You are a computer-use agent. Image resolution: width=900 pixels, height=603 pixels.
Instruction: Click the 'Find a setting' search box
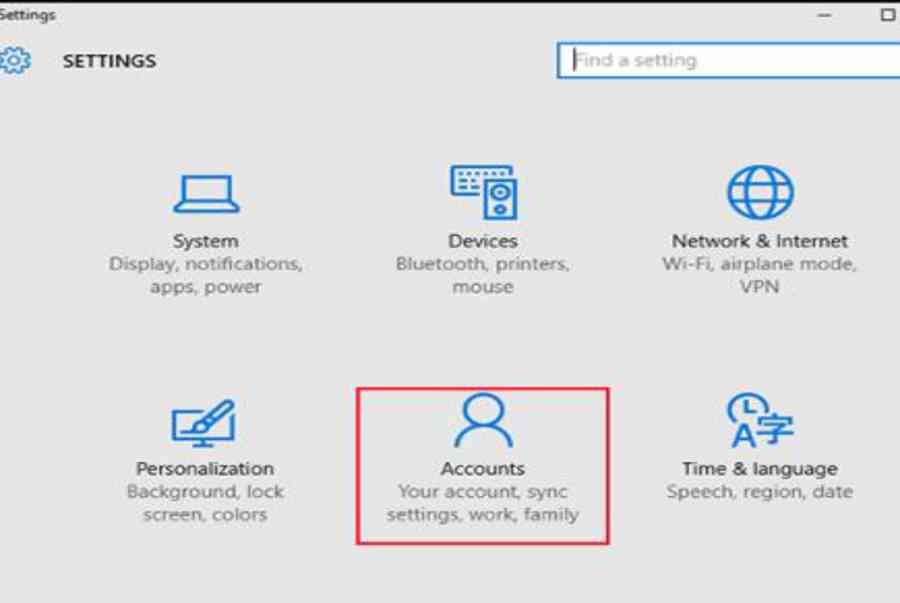(730, 60)
